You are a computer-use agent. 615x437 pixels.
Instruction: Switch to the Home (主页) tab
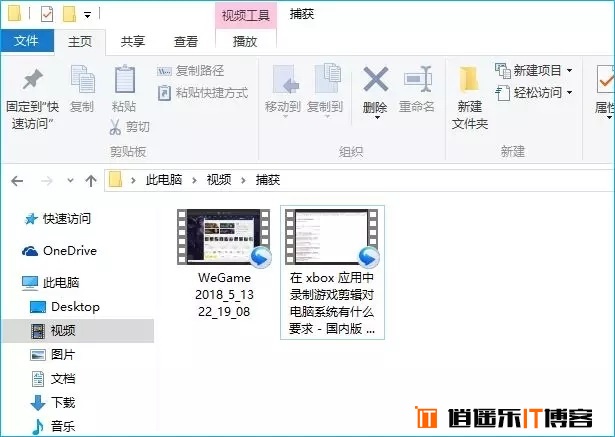(80, 41)
